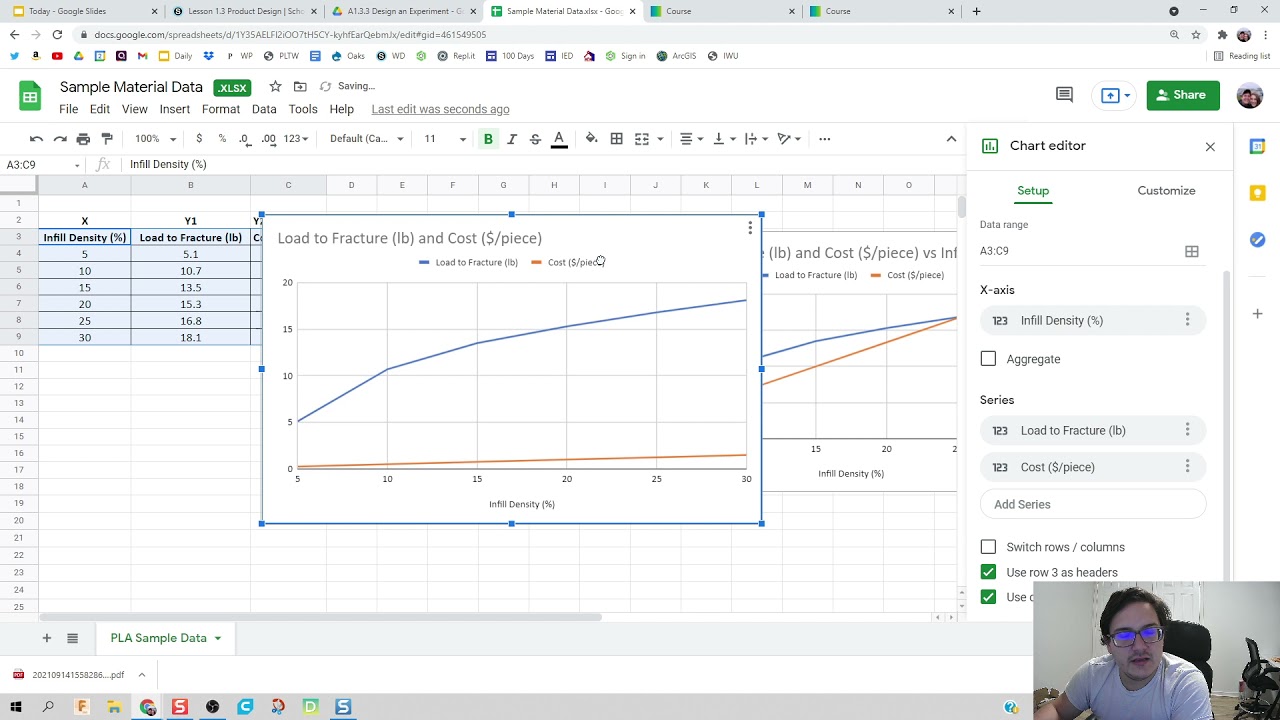
Task: Toggle Italic formatting
Action: point(512,139)
